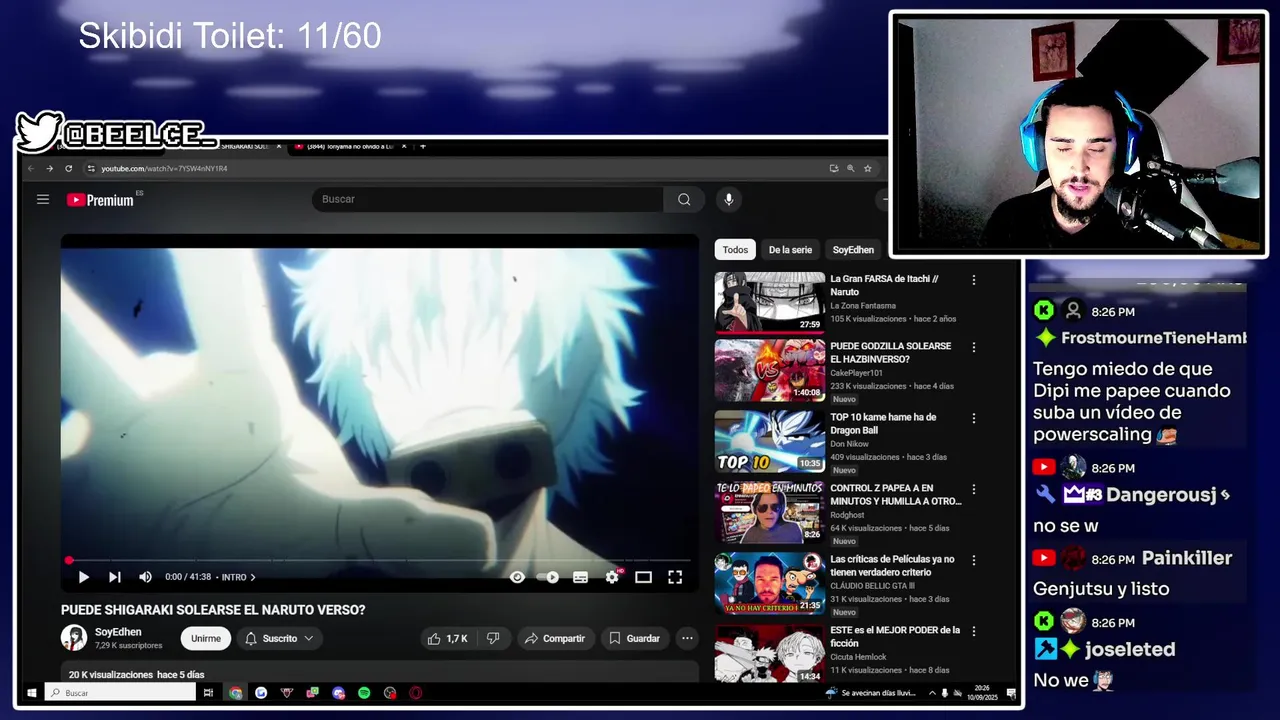Screen dimensions: 1280x720
Task: Play the video with the play button
Action: pos(84,577)
